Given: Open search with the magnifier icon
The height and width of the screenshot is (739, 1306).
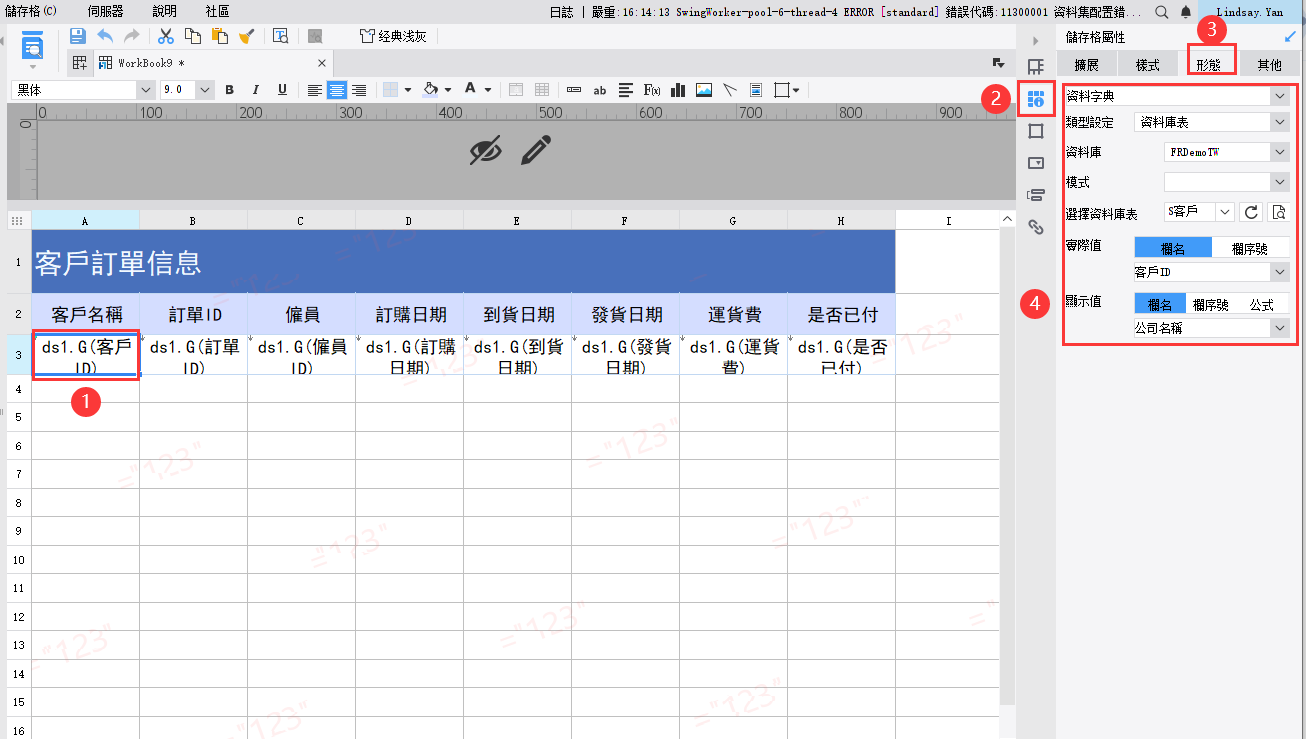Looking at the screenshot, I should [x=1162, y=11].
